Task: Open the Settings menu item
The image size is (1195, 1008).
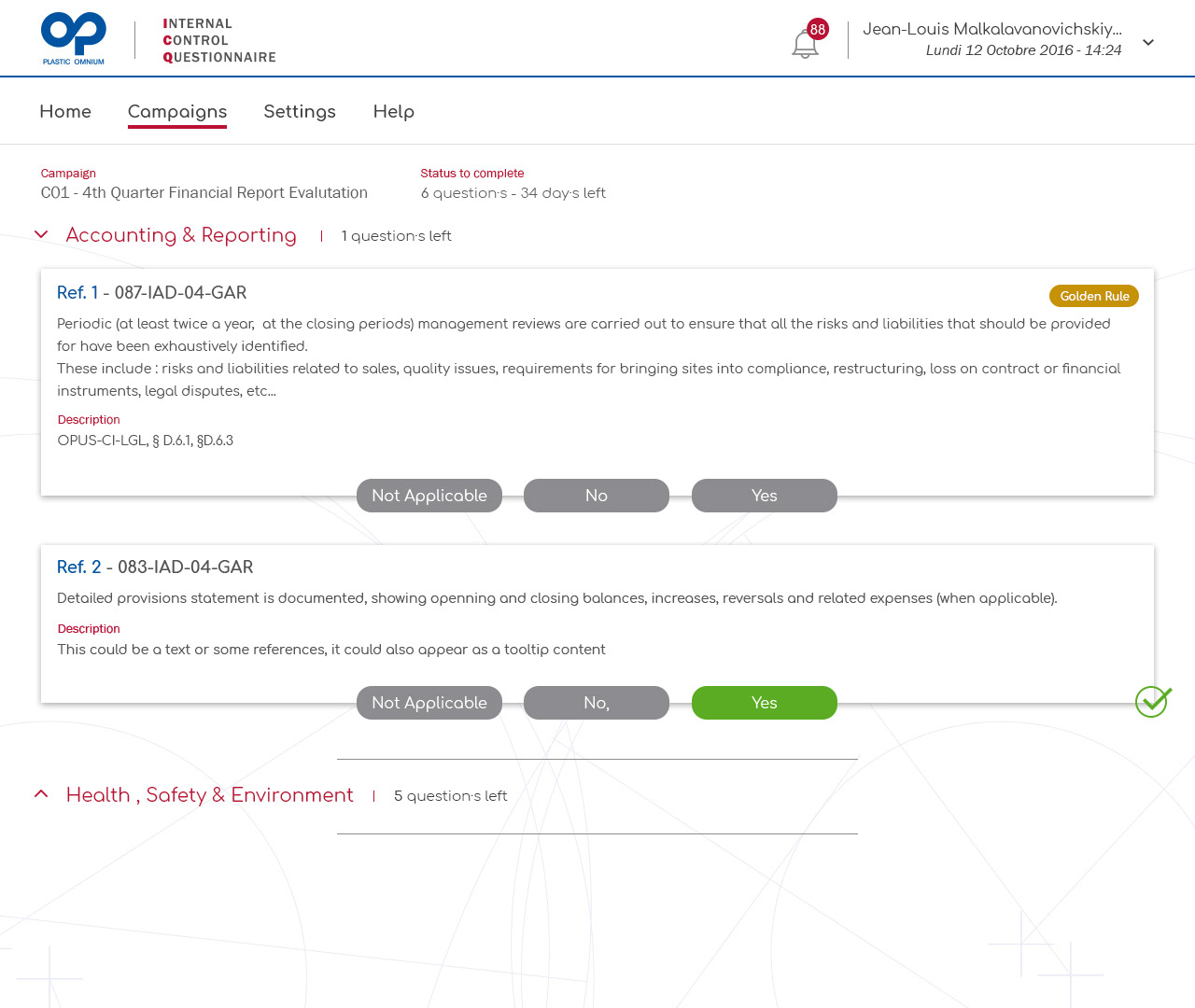Action: click(x=300, y=111)
